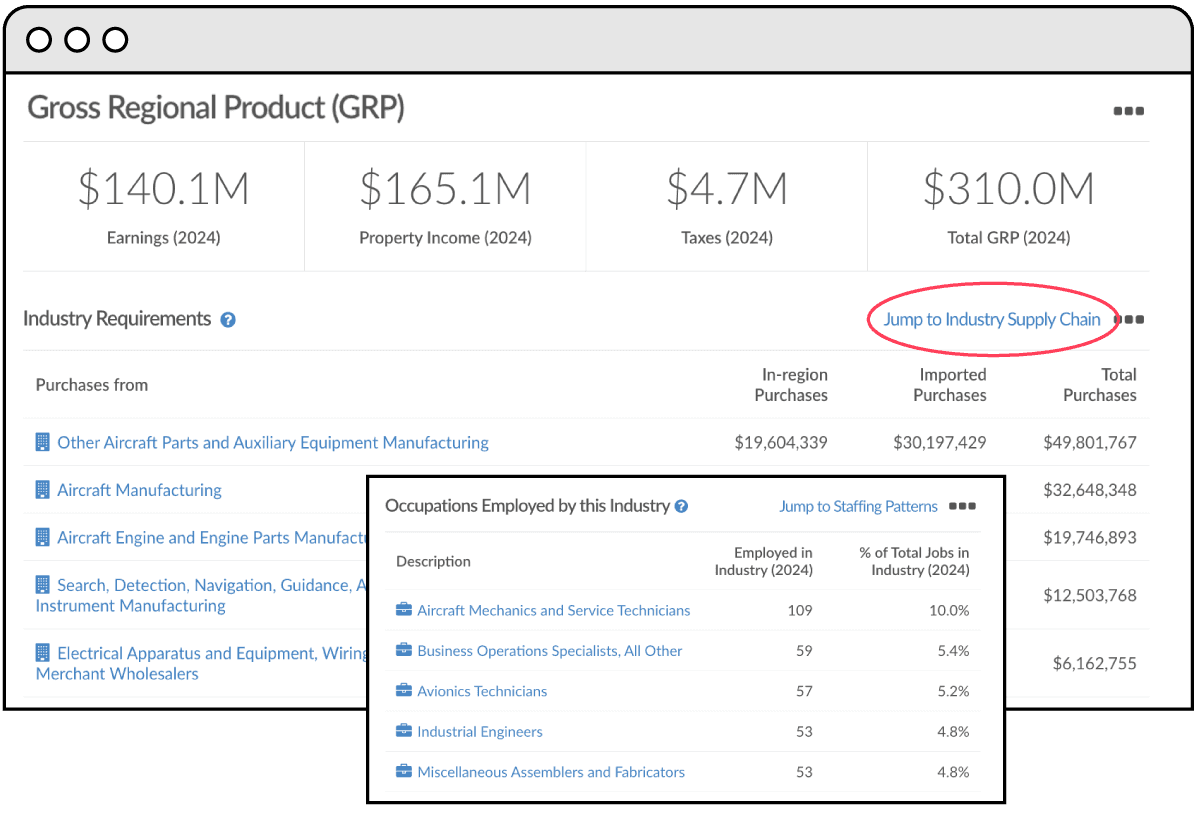The height and width of the screenshot is (813, 1200).
Task: Click the help icon next to Industry Requirements
Action: coord(228,320)
